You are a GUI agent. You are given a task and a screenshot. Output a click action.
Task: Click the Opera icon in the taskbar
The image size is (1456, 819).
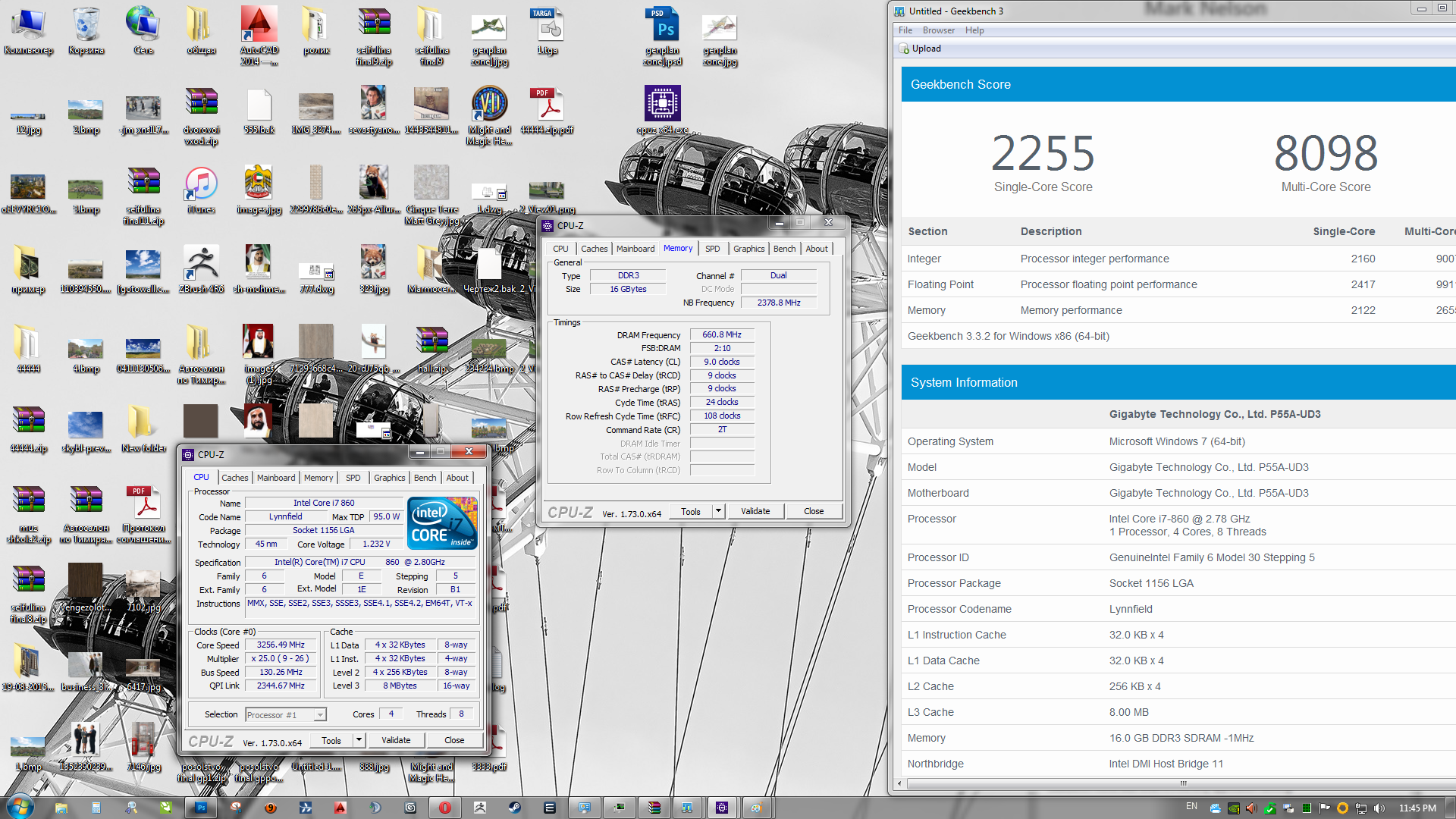[445, 808]
